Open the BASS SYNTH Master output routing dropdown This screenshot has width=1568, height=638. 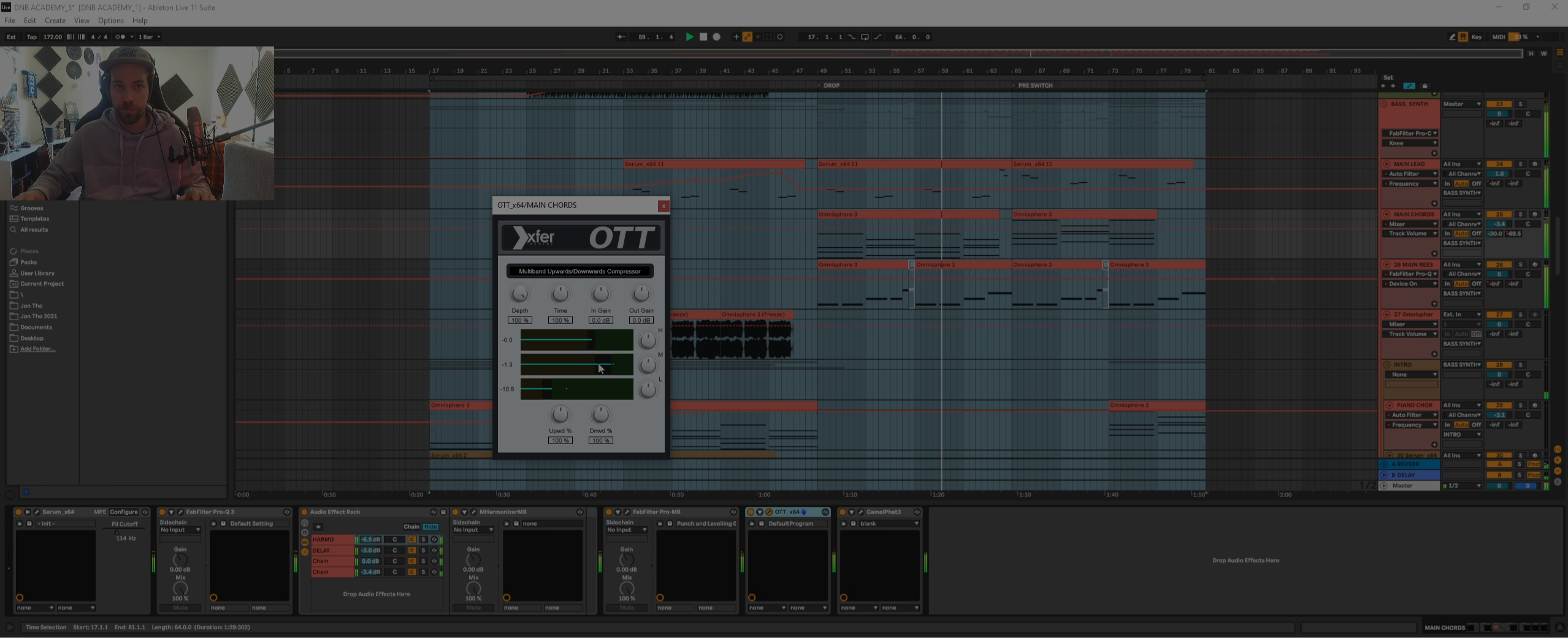[x=1462, y=104]
